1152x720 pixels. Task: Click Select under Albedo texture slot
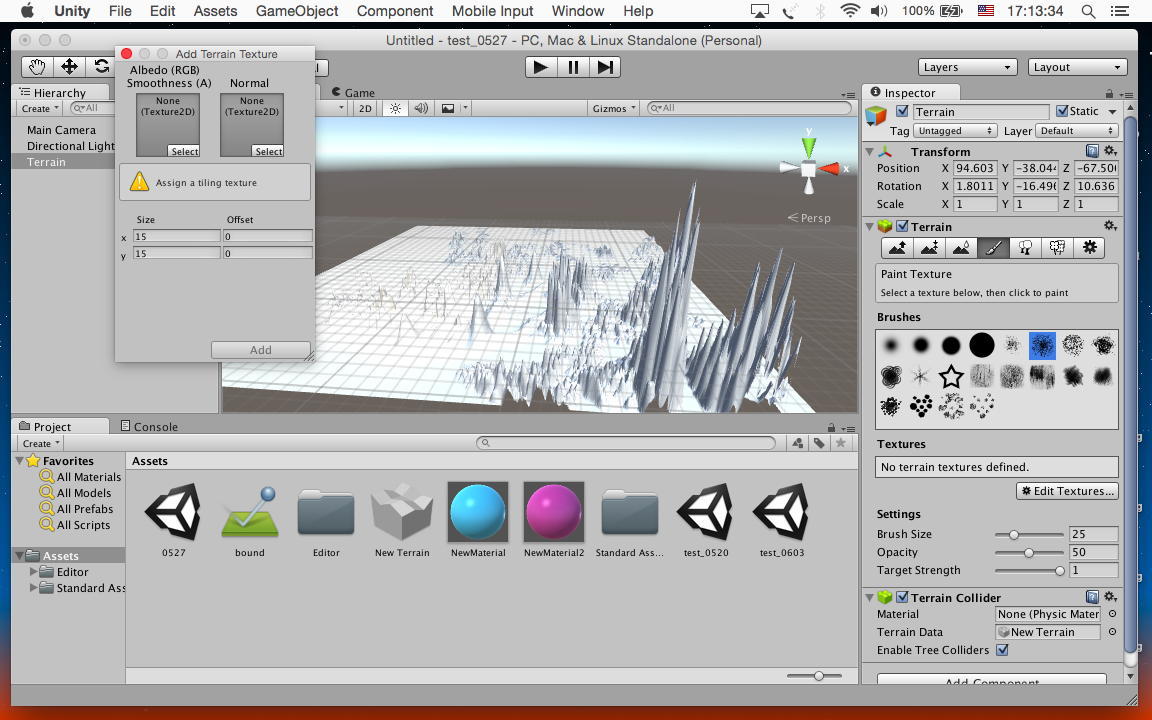tap(184, 152)
